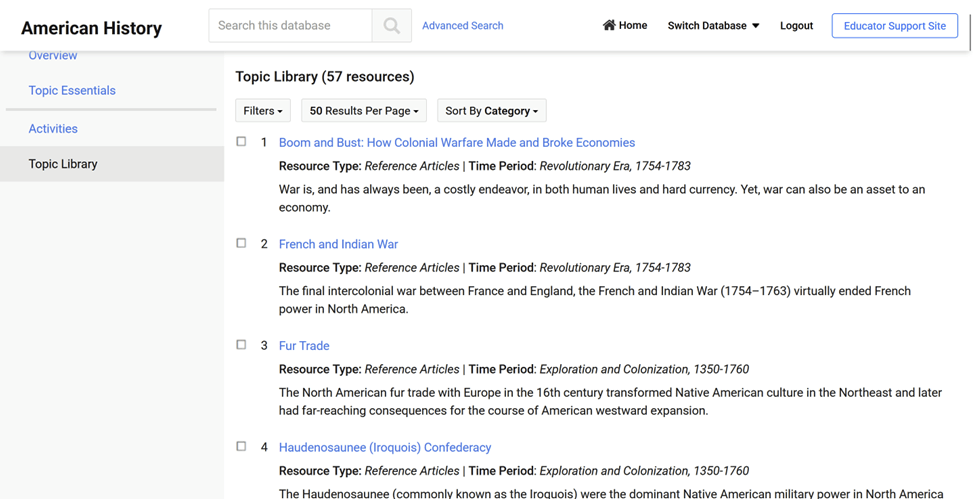Expand the Switch Database menu

click(713, 26)
